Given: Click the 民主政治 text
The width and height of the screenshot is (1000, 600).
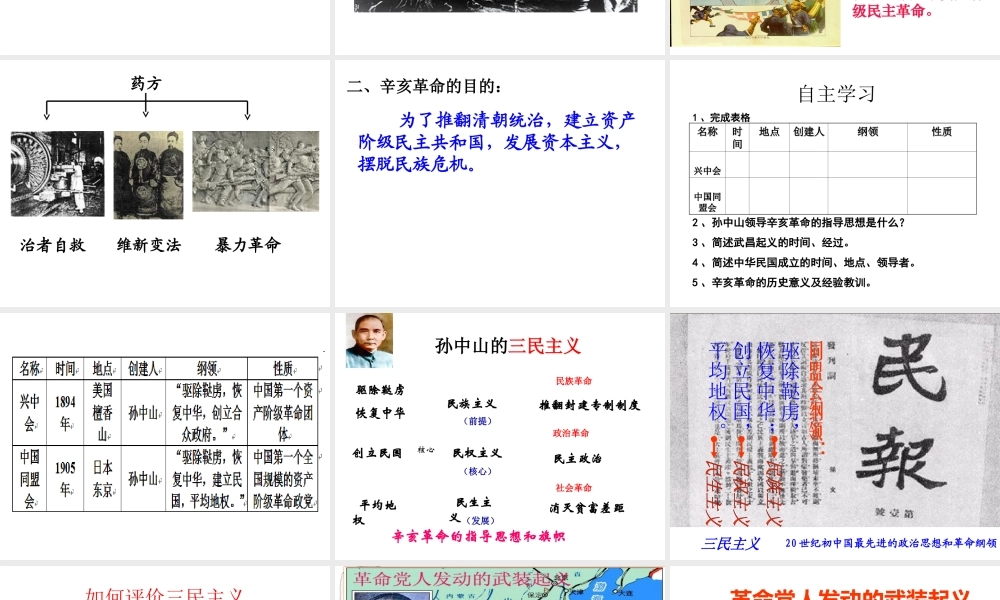Looking at the screenshot, I should [578, 458].
